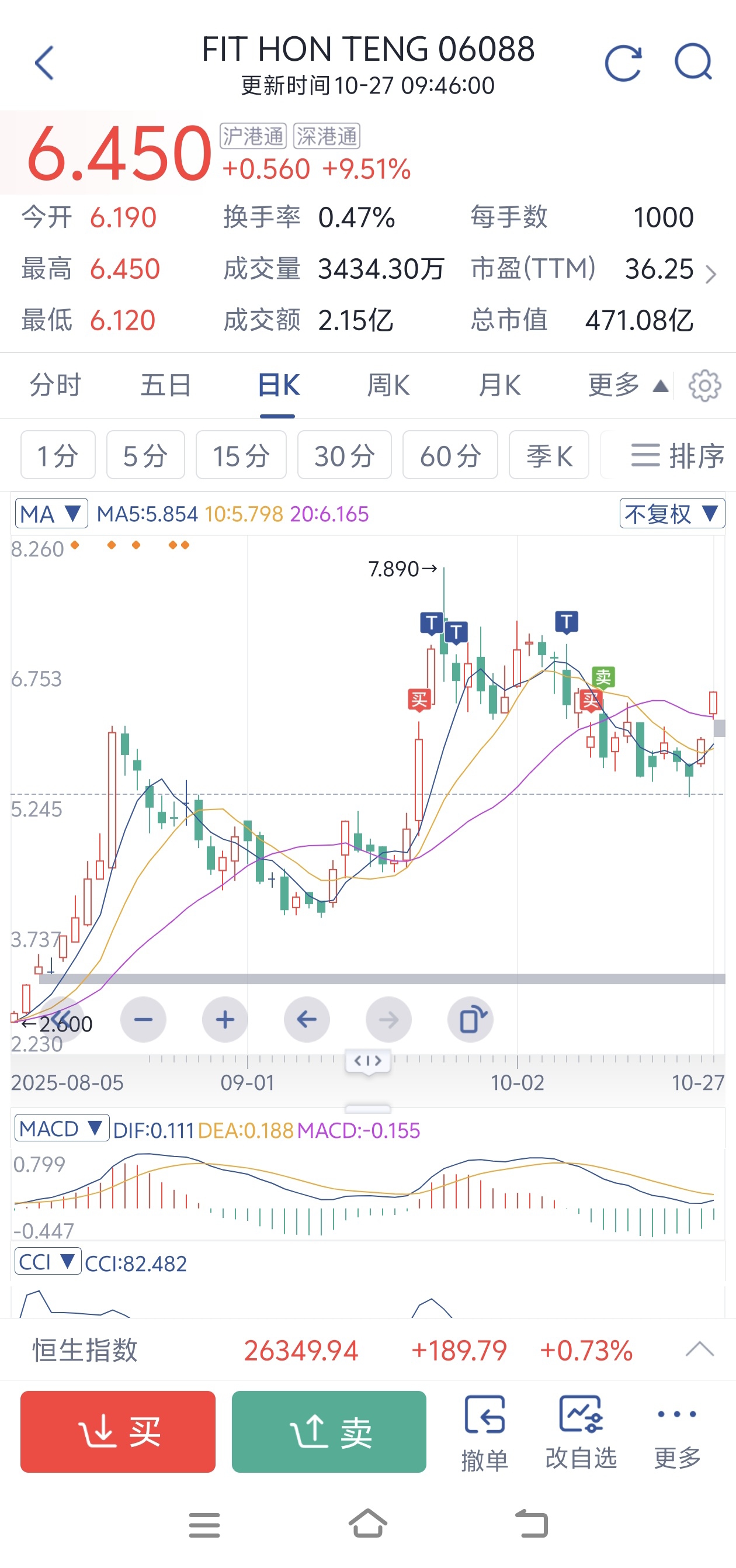The height and width of the screenshot is (1568, 736).
Task: Move chart left with arrow button
Action: point(307,1020)
